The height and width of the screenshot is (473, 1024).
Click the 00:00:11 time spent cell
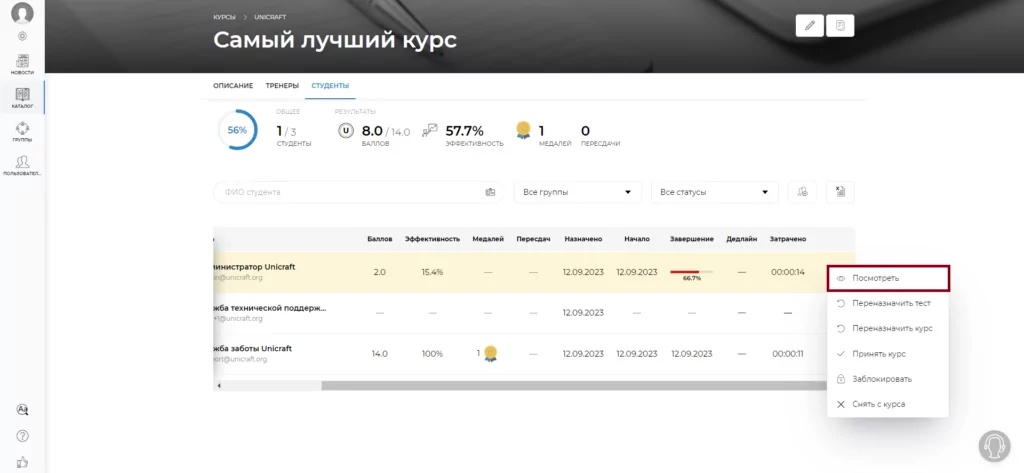[788, 354]
